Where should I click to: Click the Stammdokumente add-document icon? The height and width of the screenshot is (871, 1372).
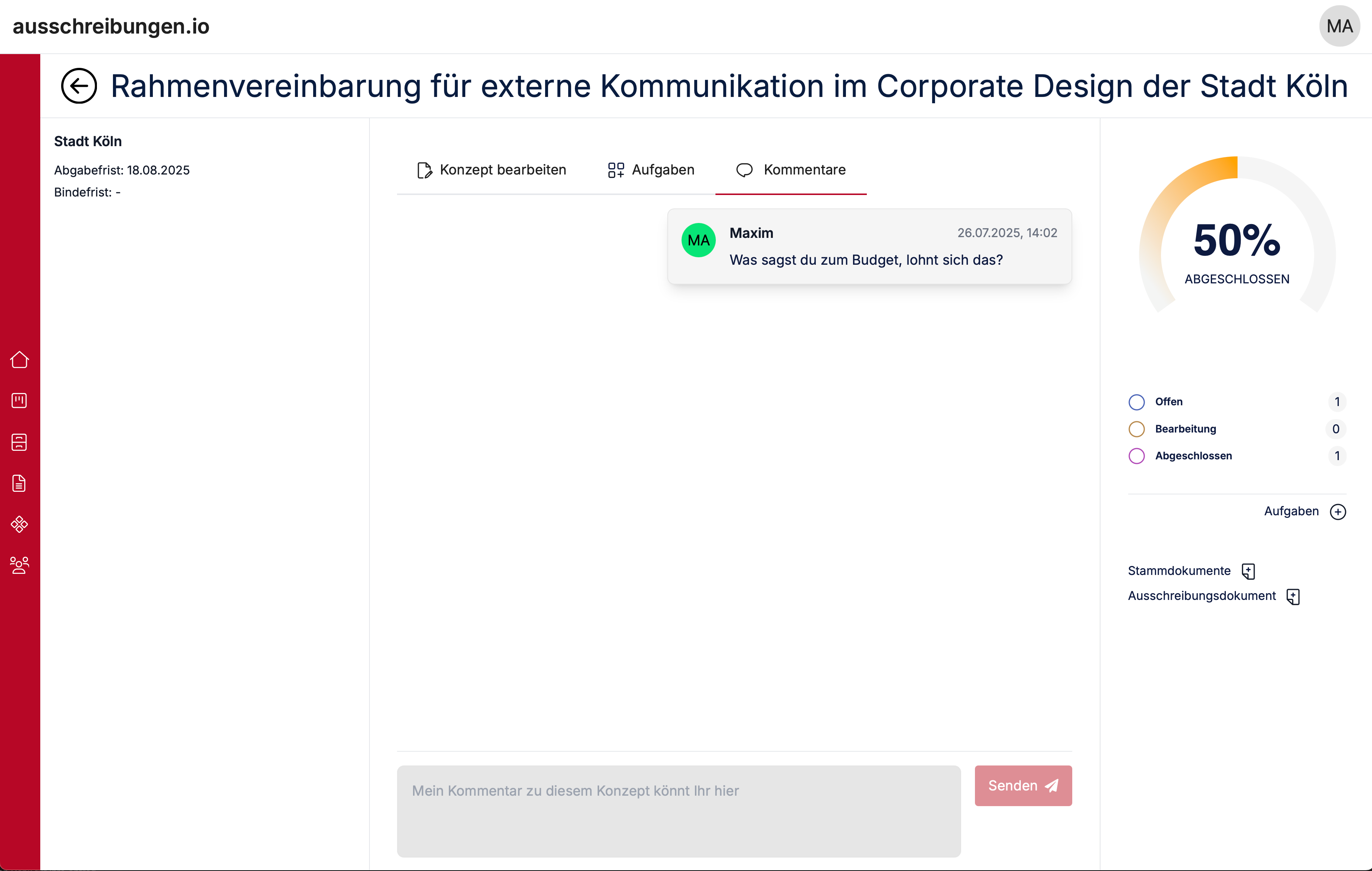pyautogui.click(x=1248, y=571)
